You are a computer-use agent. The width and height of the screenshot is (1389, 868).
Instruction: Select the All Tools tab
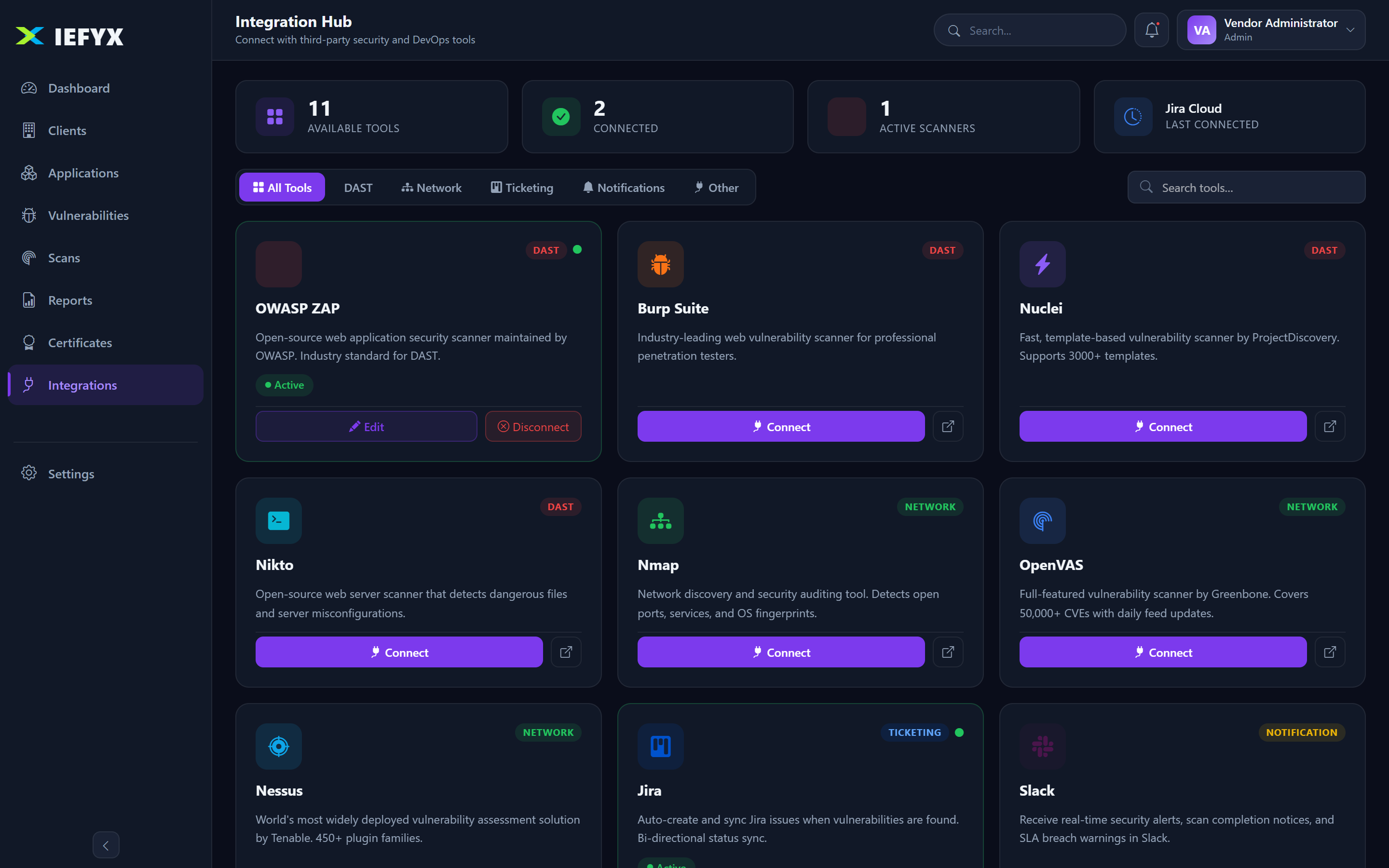click(x=282, y=188)
